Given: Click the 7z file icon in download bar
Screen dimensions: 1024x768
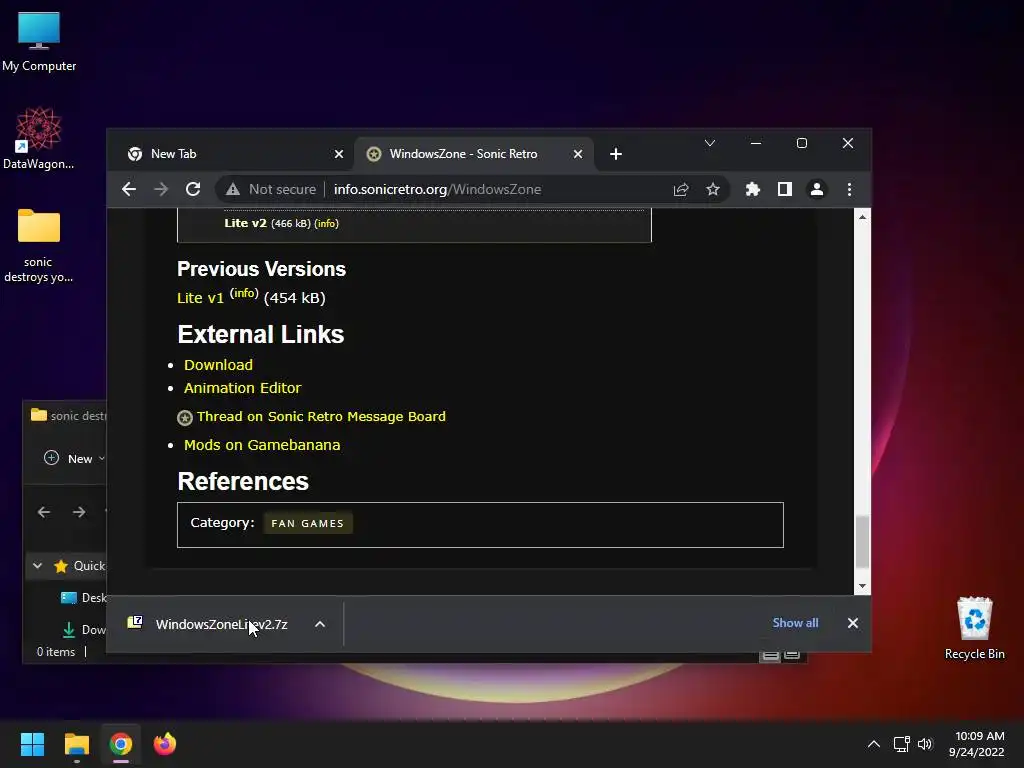Looking at the screenshot, I should 135,622.
